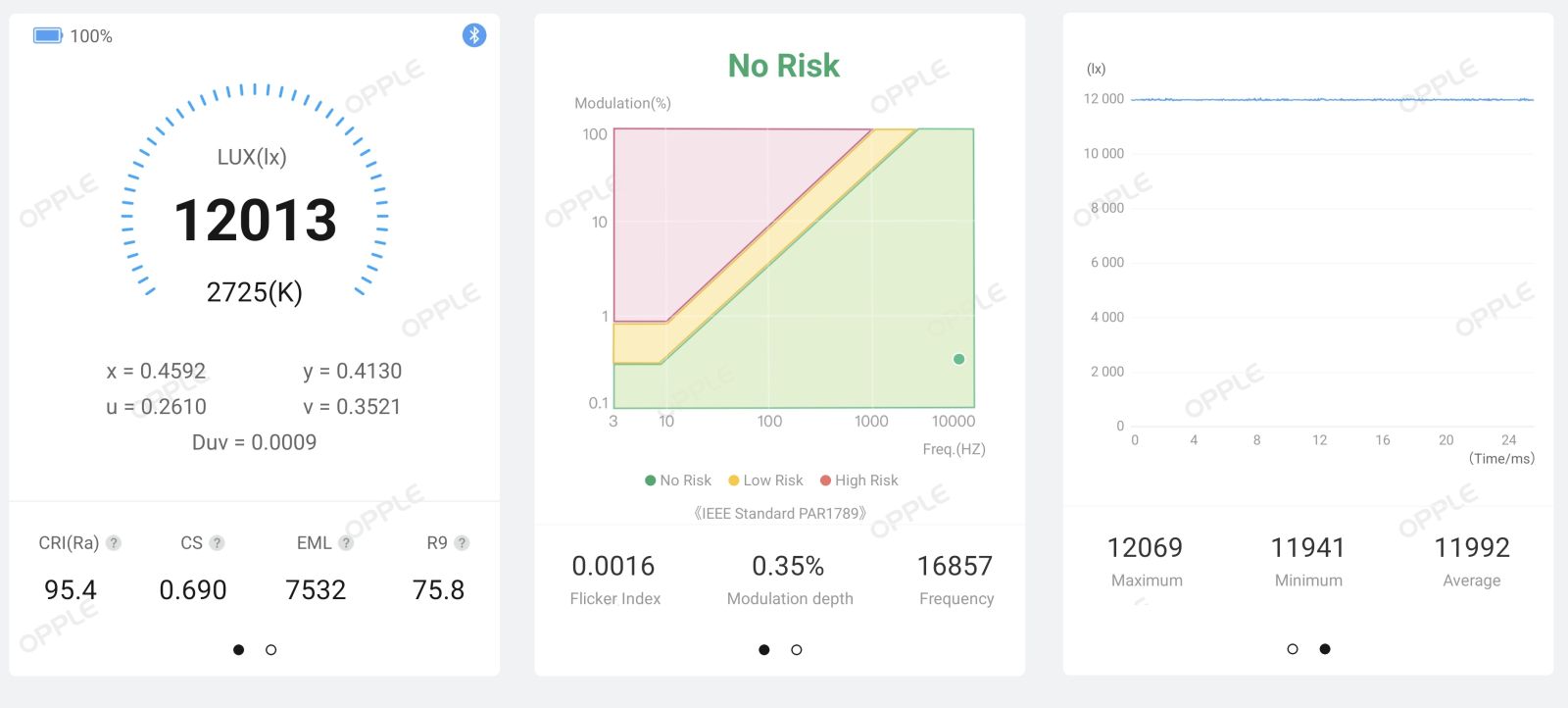Switch to second page of LUX card

(271, 650)
